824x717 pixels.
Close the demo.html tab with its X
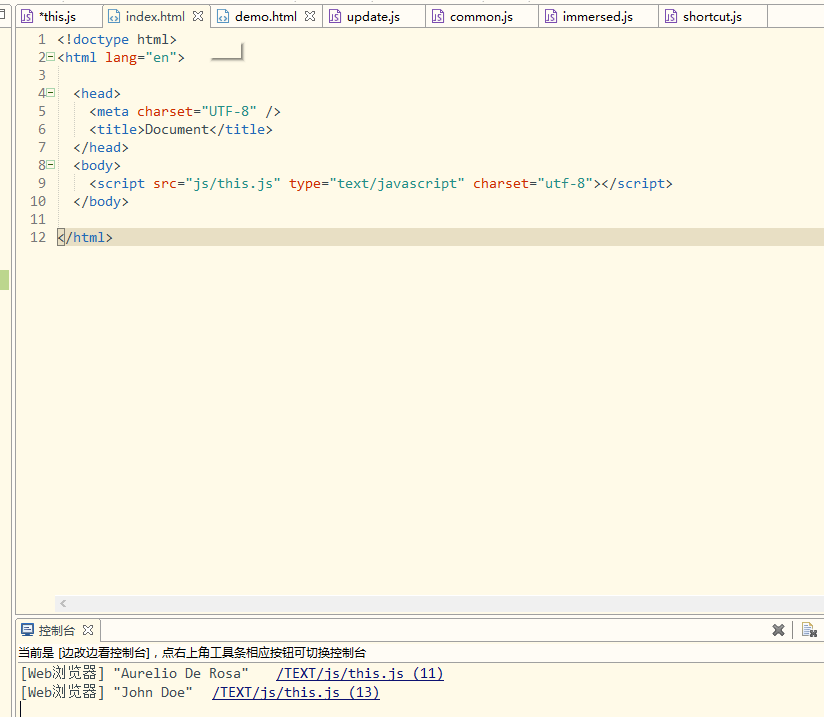click(x=310, y=16)
